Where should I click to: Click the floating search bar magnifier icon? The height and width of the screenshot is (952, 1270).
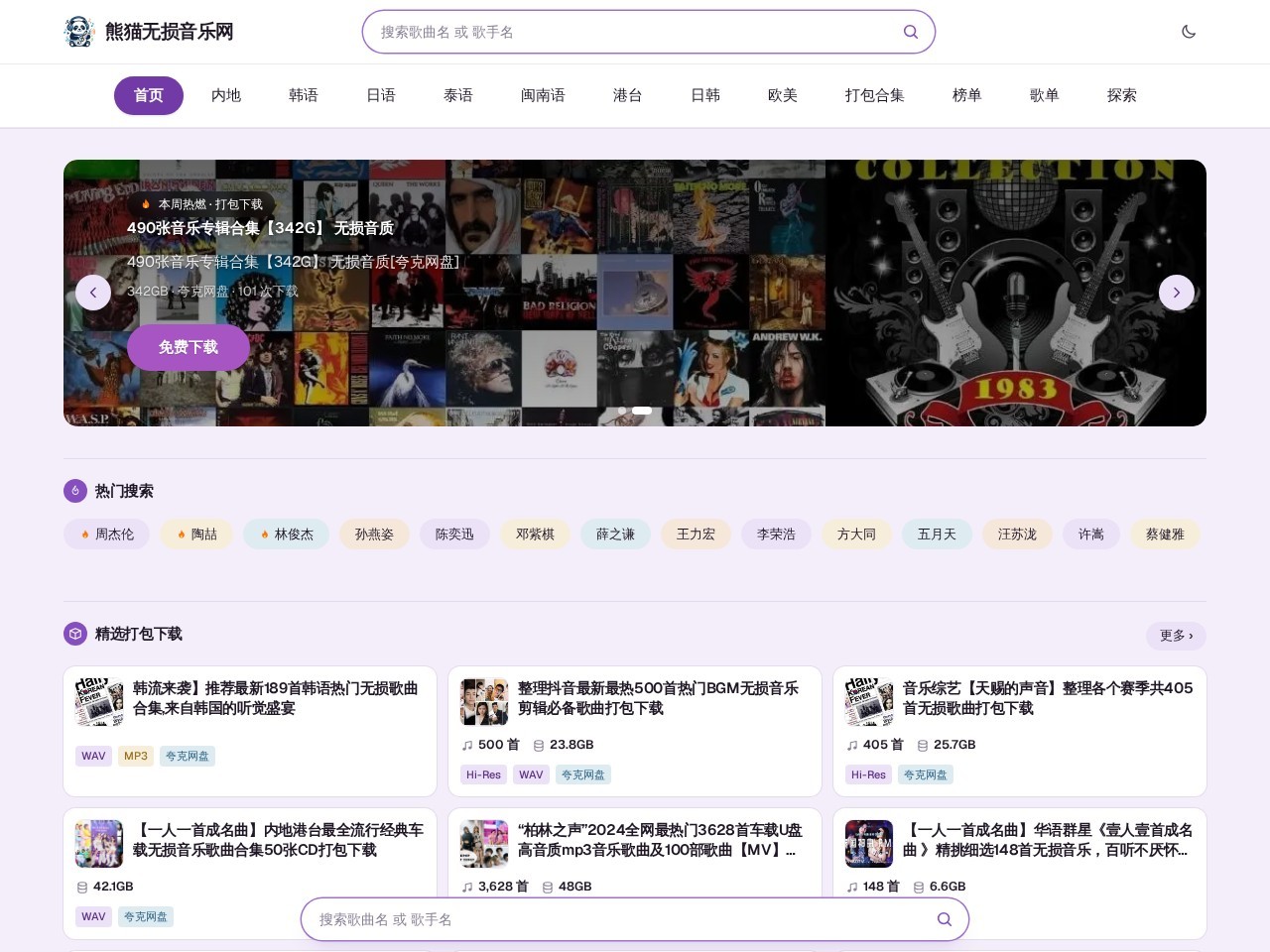coord(945,919)
